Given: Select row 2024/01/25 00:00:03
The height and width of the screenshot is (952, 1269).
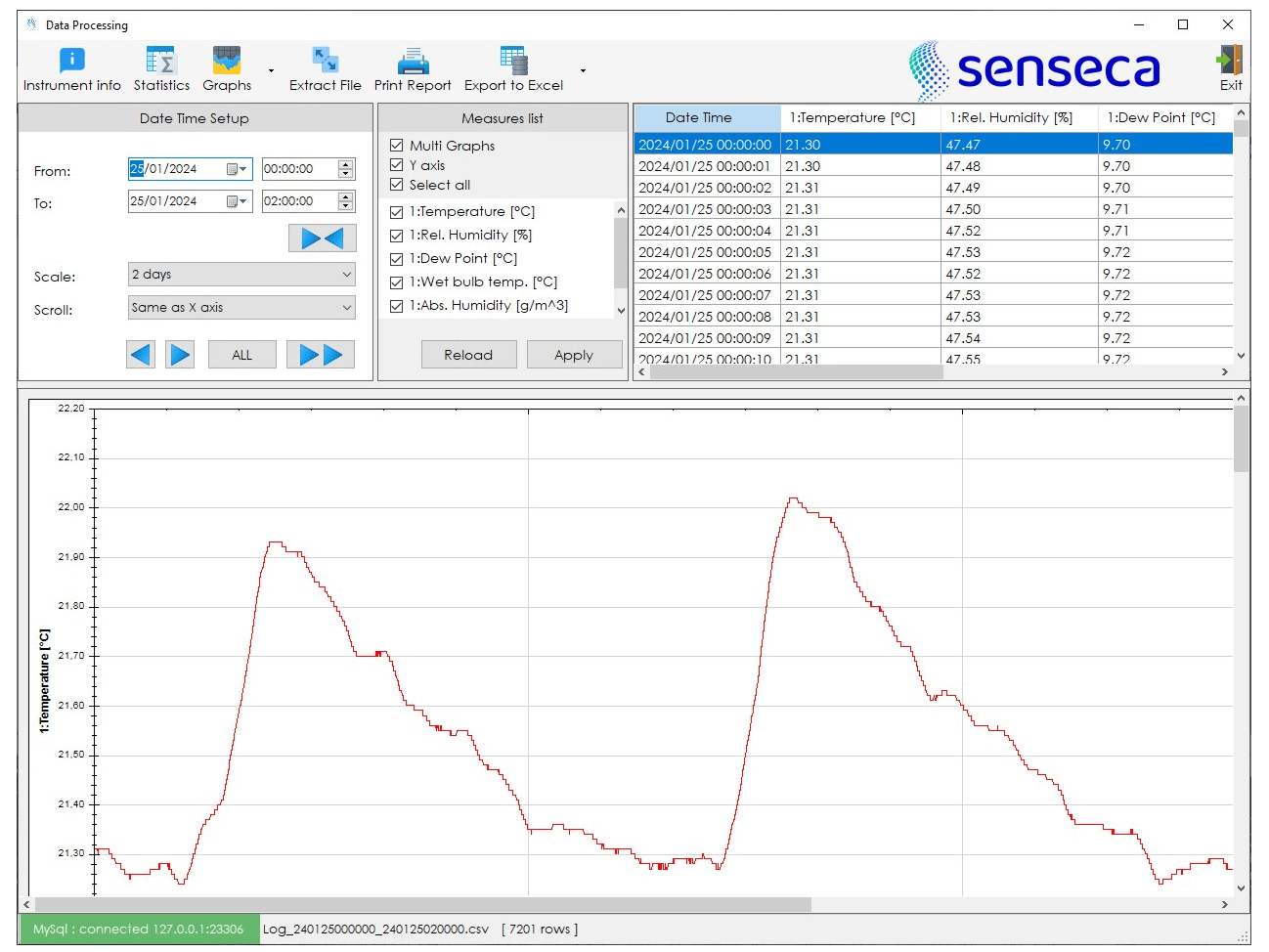Looking at the screenshot, I should point(934,209).
